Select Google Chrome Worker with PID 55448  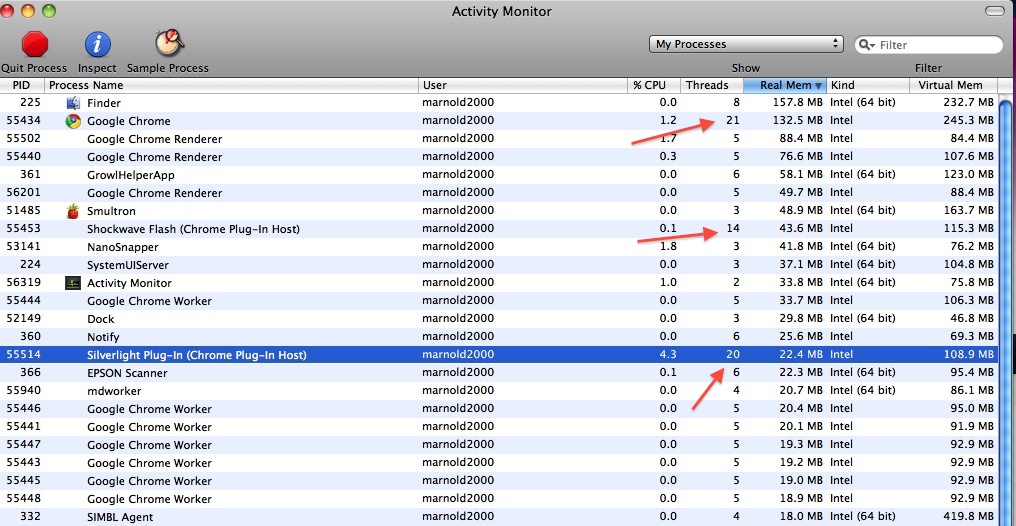pyautogui.click(x=499, y=499)
